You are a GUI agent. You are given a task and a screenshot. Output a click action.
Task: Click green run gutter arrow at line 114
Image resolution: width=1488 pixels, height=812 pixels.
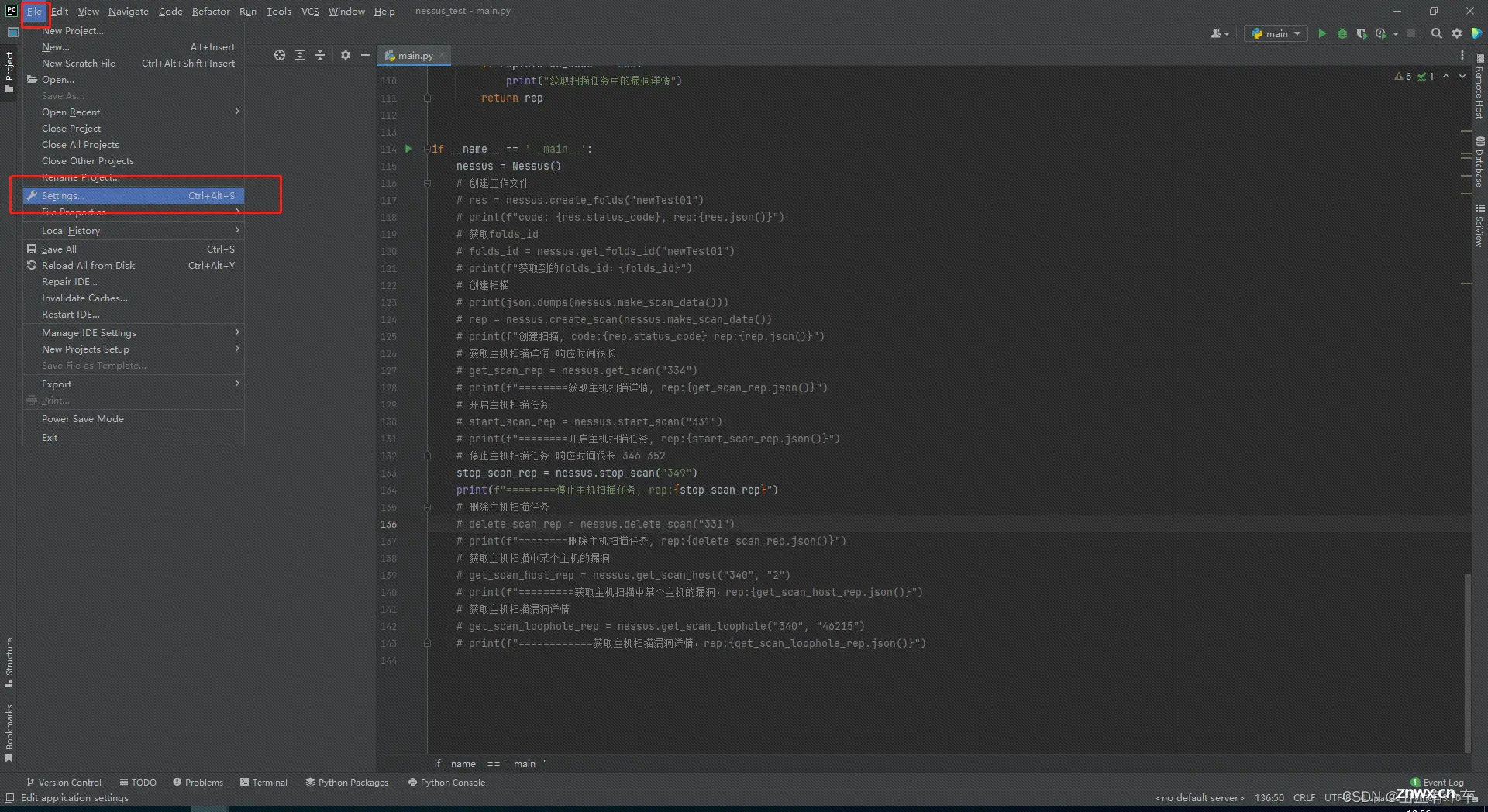click(408, 149)
